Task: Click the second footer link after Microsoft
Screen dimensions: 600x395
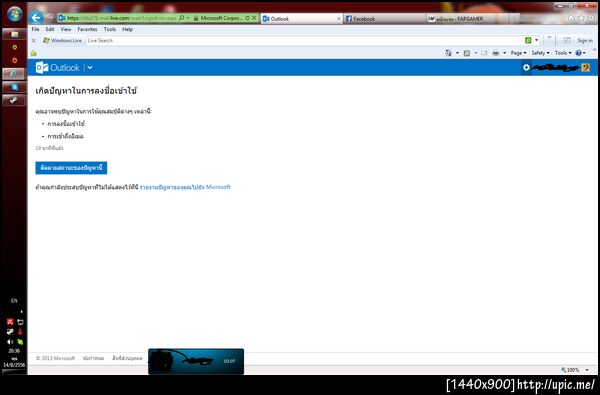Action: tap(127, 358)
